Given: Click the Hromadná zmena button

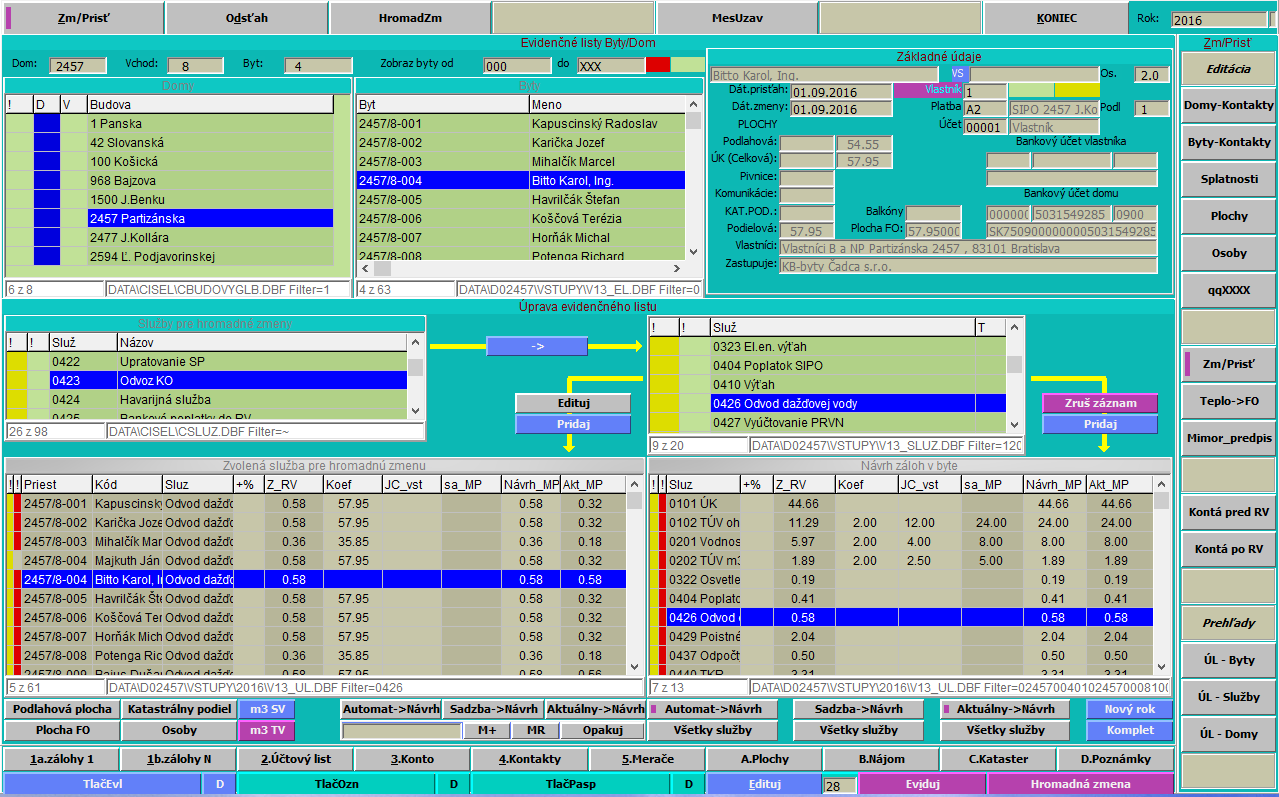Looking at the screenshot, I should coord(1079,784).
